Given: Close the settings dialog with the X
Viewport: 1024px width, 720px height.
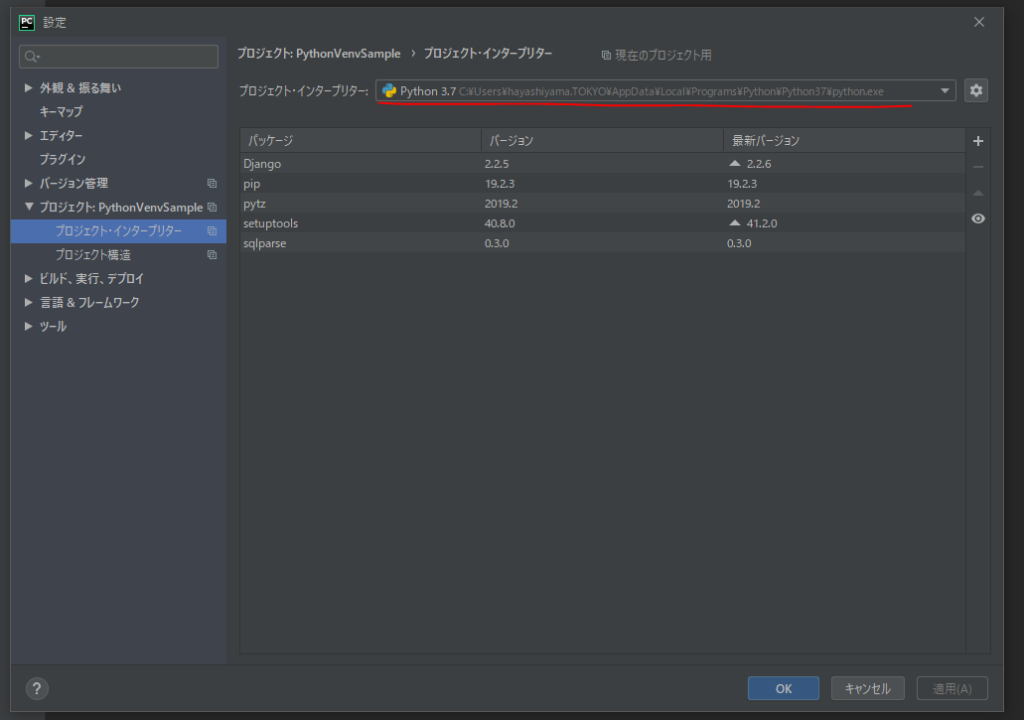Looking at the screenshot, I should click(x=979, y=22).
